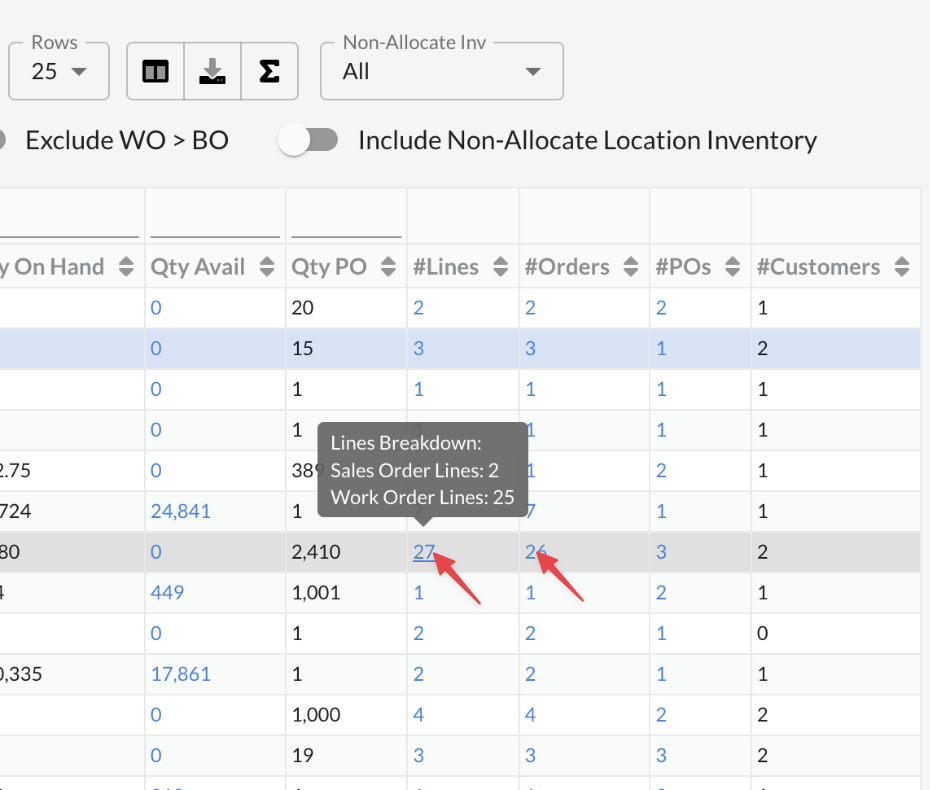Click the #Orders column header text
930x790 pixels.
pos(567,267)
